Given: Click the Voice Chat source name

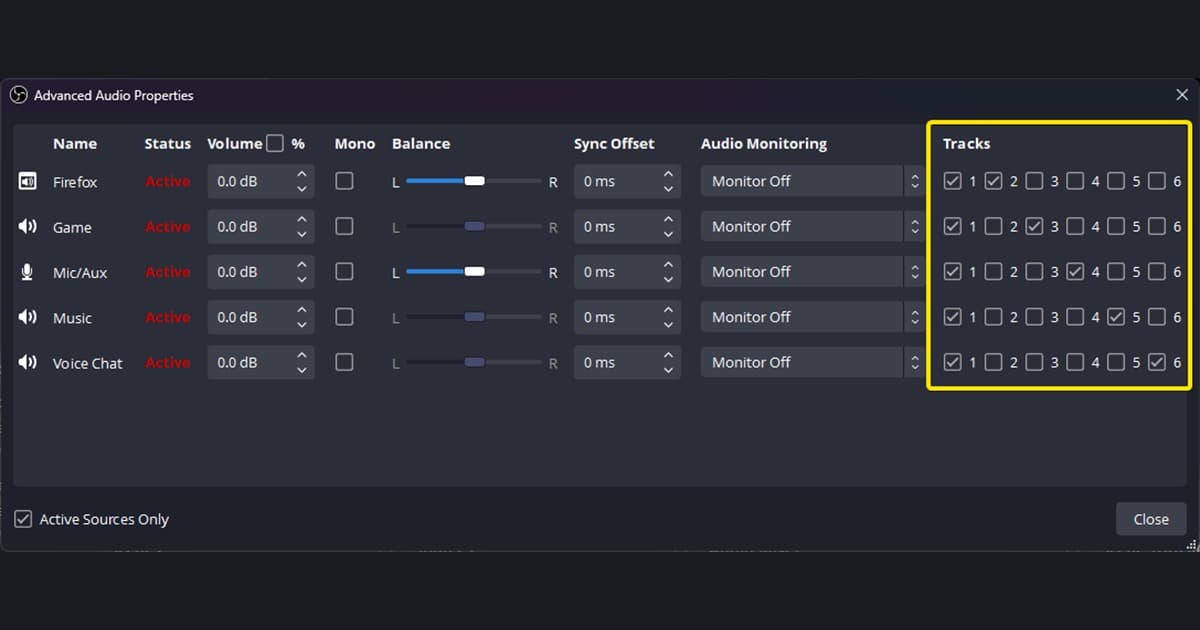Looking at the screenshot, I should tap(88, 363).
